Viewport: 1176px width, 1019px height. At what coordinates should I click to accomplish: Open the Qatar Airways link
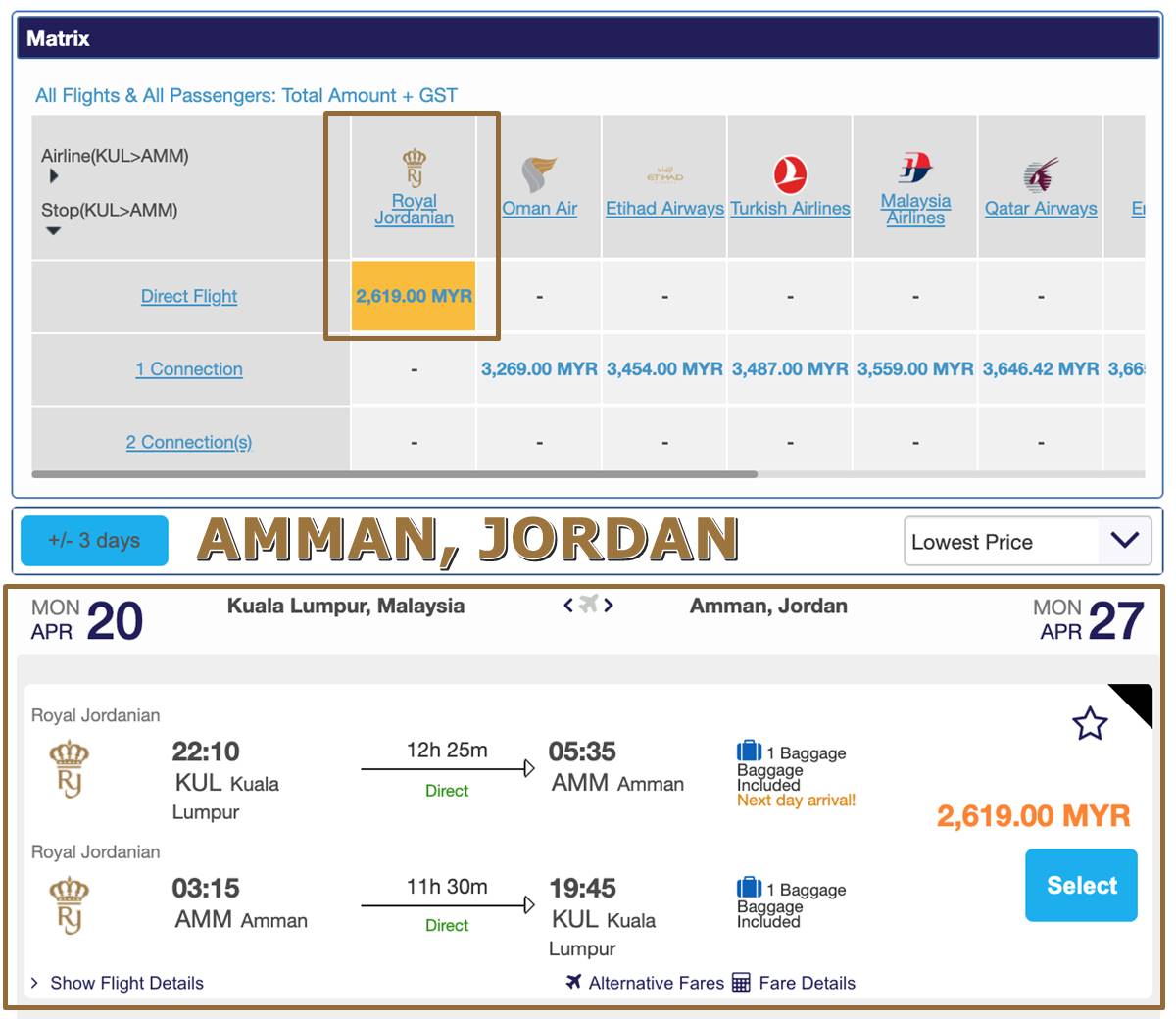(1041, 209)
